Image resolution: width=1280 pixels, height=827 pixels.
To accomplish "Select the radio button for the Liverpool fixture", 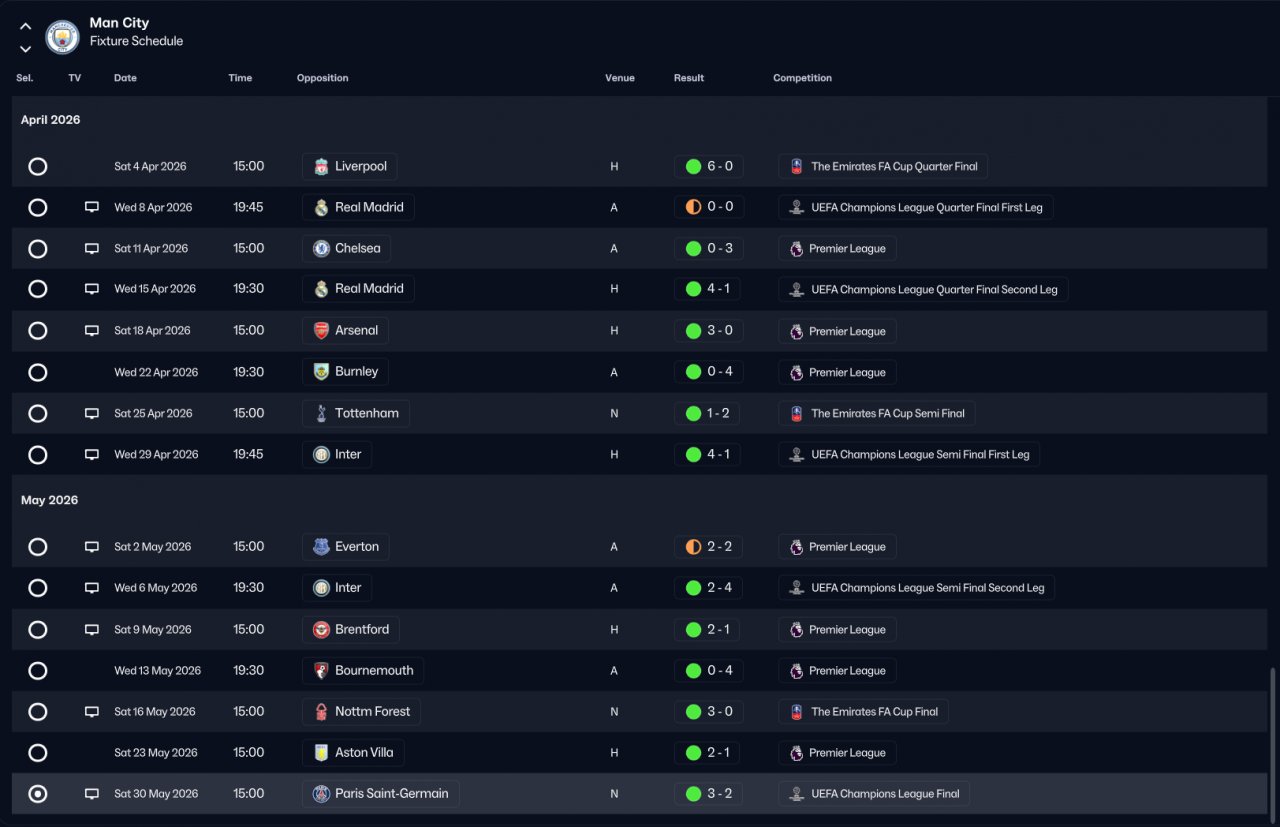I will tap(38, 166).
